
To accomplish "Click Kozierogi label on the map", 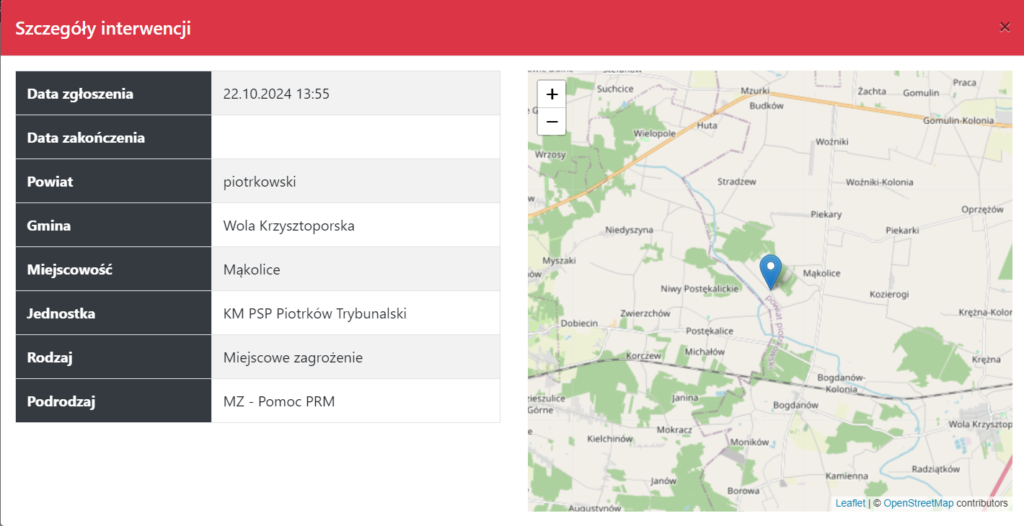I will tap(889, 295).
